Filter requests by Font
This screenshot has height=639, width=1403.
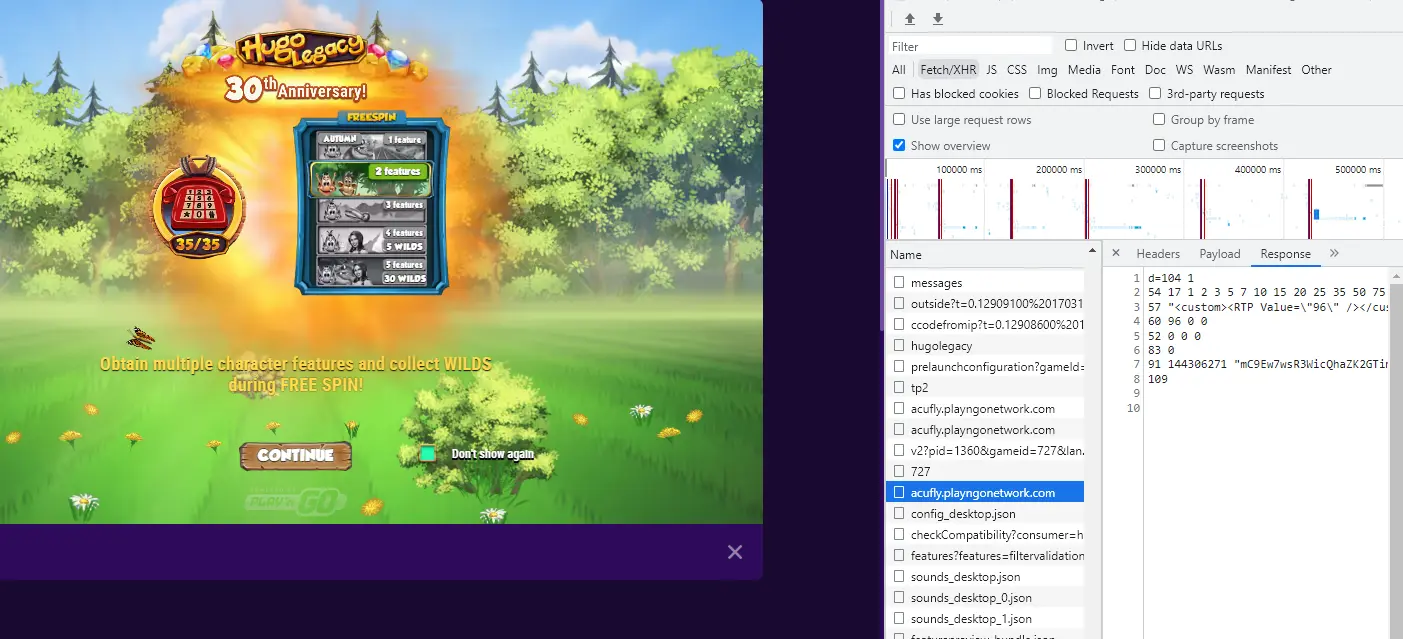[1123, 70]
